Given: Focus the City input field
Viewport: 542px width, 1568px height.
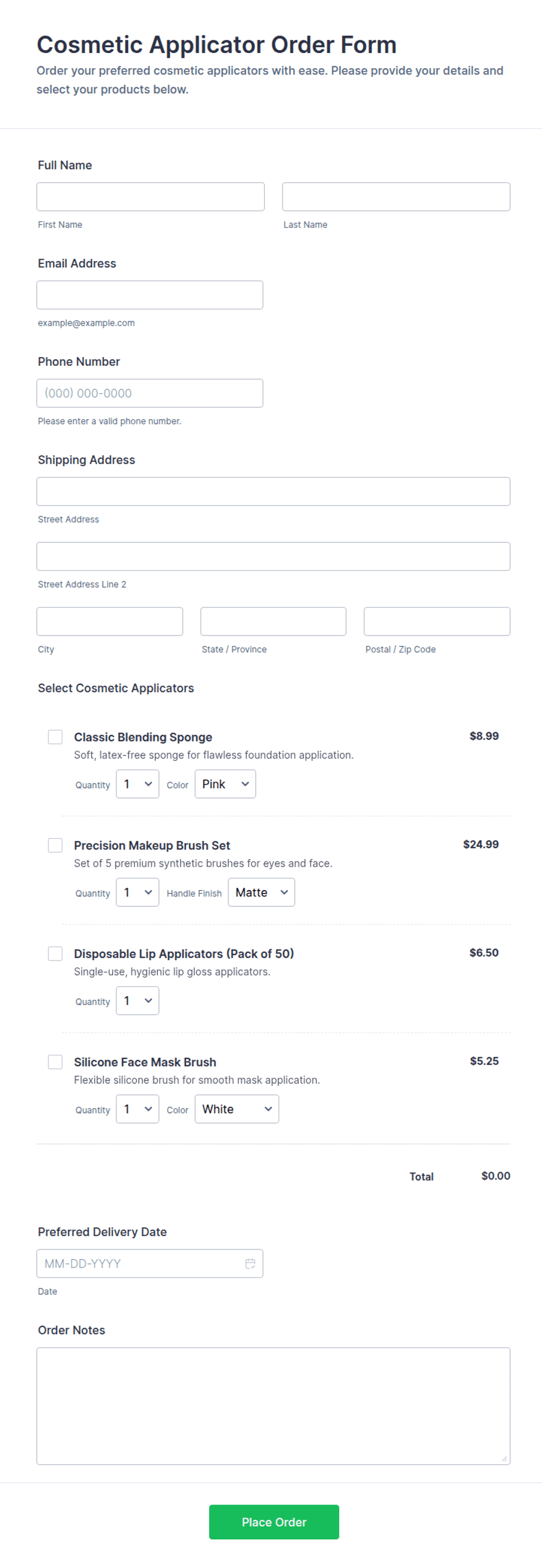Looking at the screenshot, I should (x=110, y=621).
